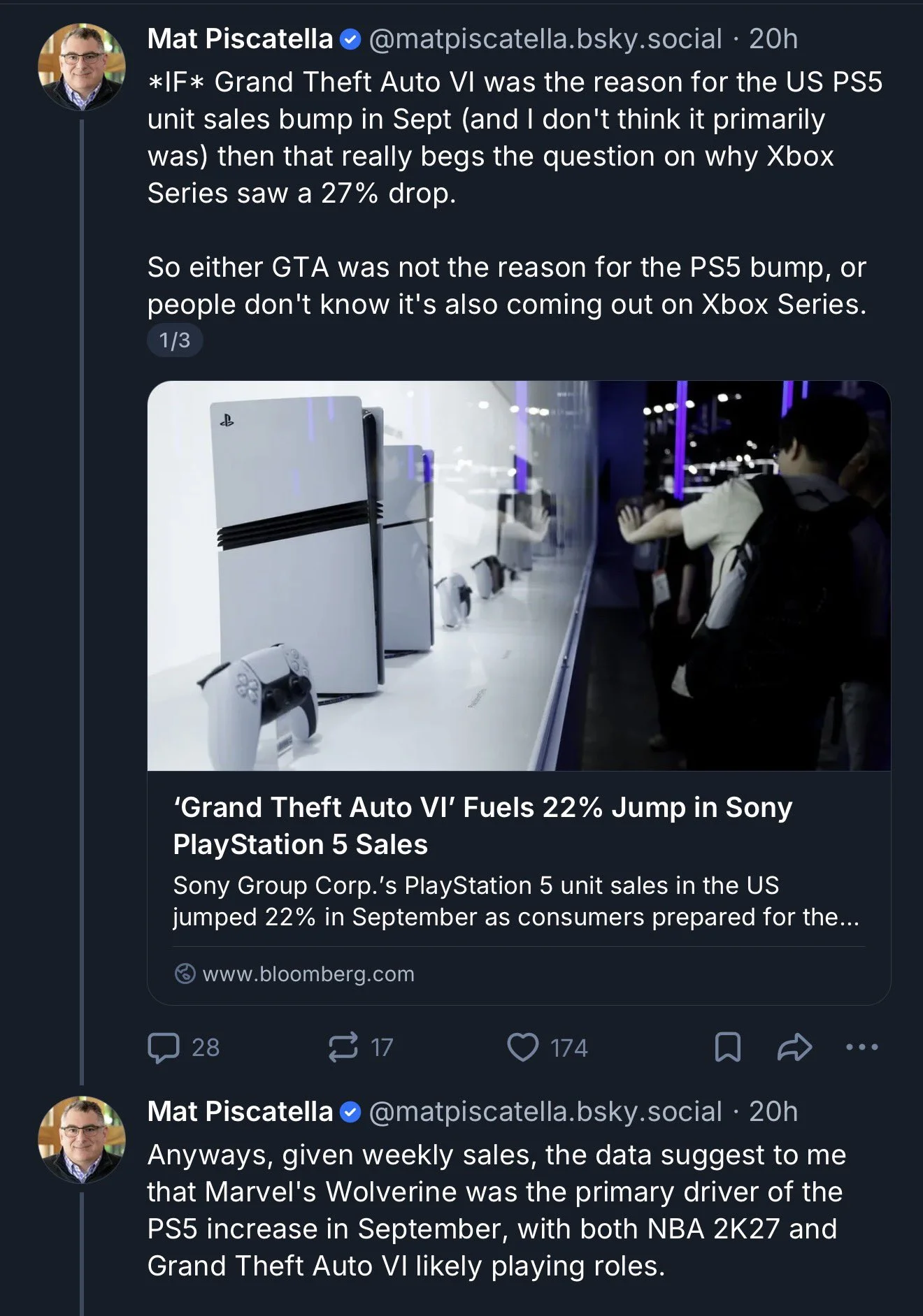Share the first post via arrow icon
The image size is (923, 1316).
coord(794,1047)
